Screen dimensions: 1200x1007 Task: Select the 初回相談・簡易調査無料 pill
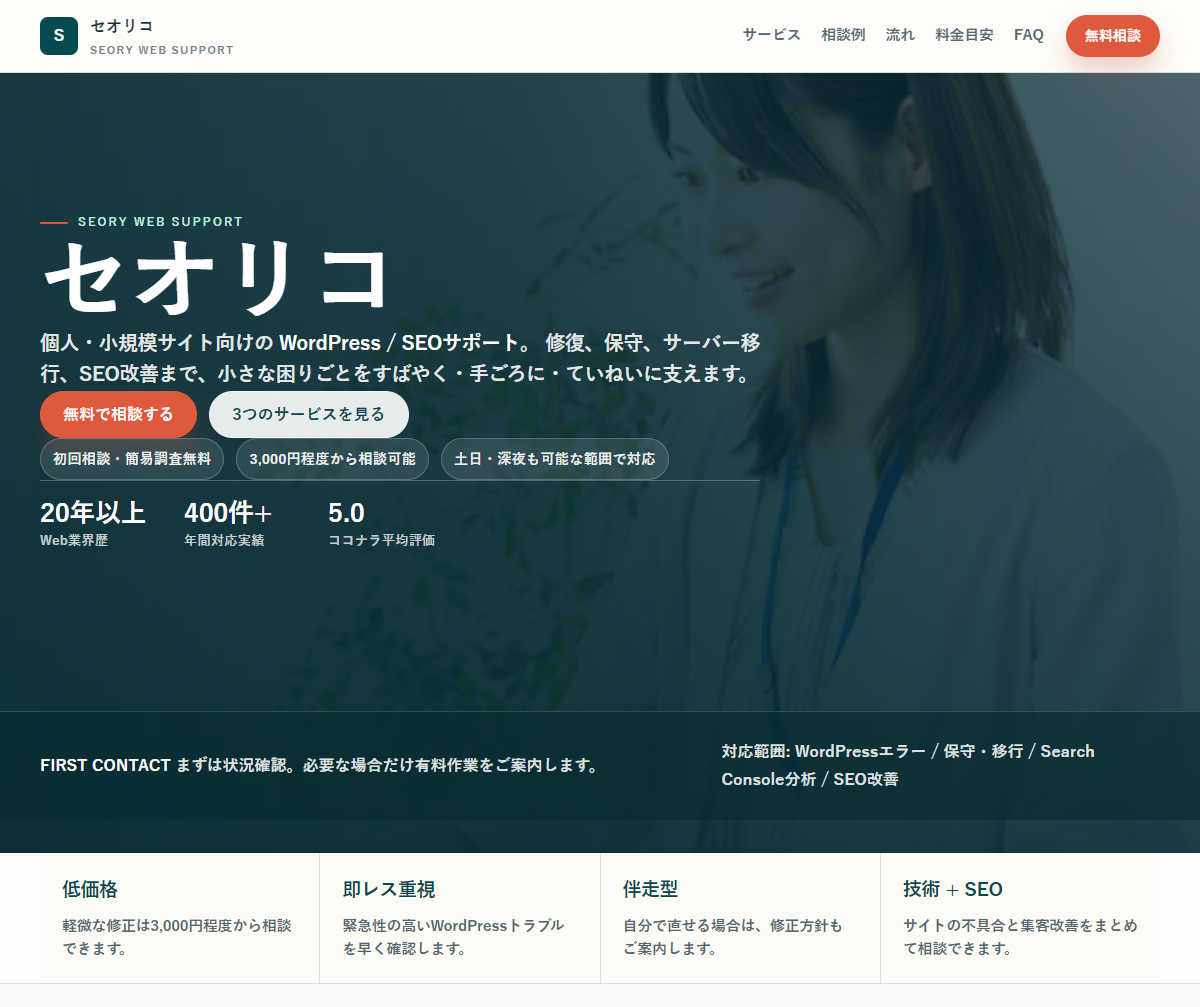pos(132,459)
